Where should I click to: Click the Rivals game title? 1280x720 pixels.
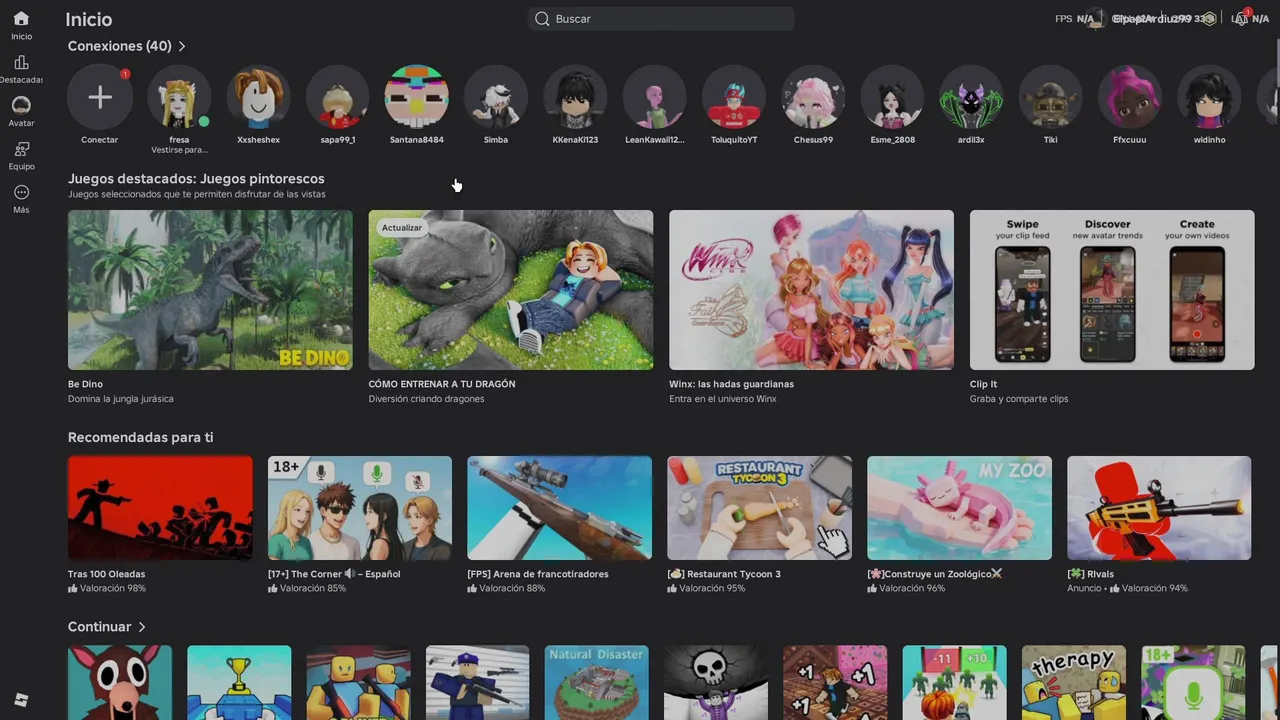point(1090,574)
